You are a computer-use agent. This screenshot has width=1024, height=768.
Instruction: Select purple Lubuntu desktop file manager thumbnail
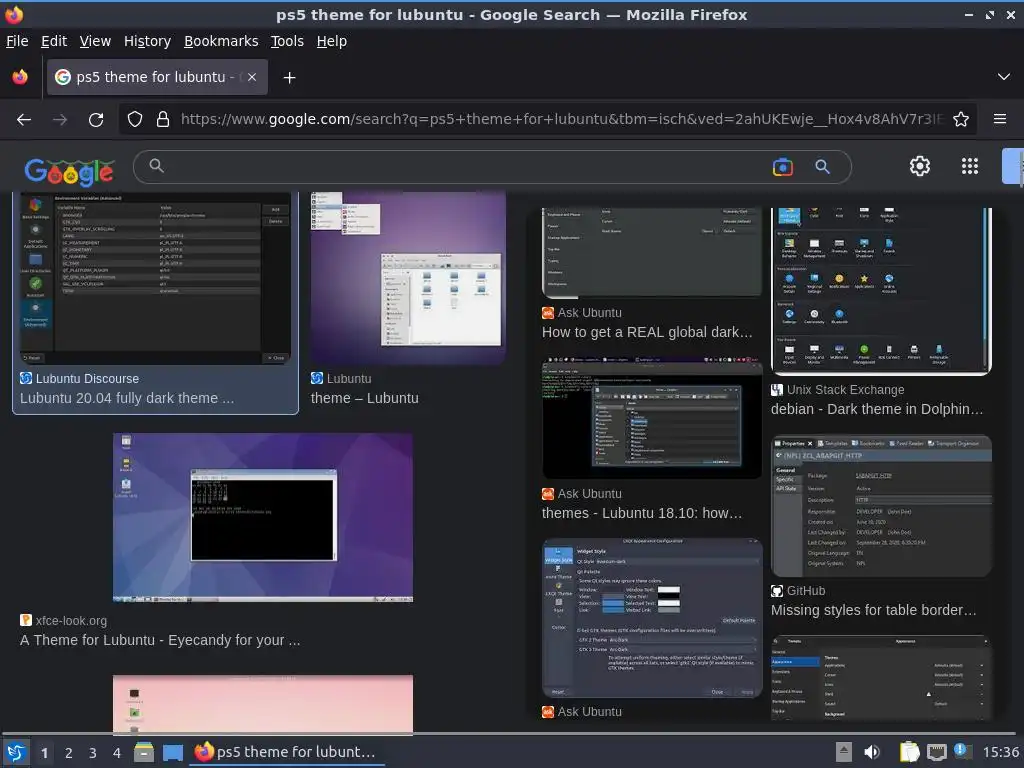(x=408, y=278)
